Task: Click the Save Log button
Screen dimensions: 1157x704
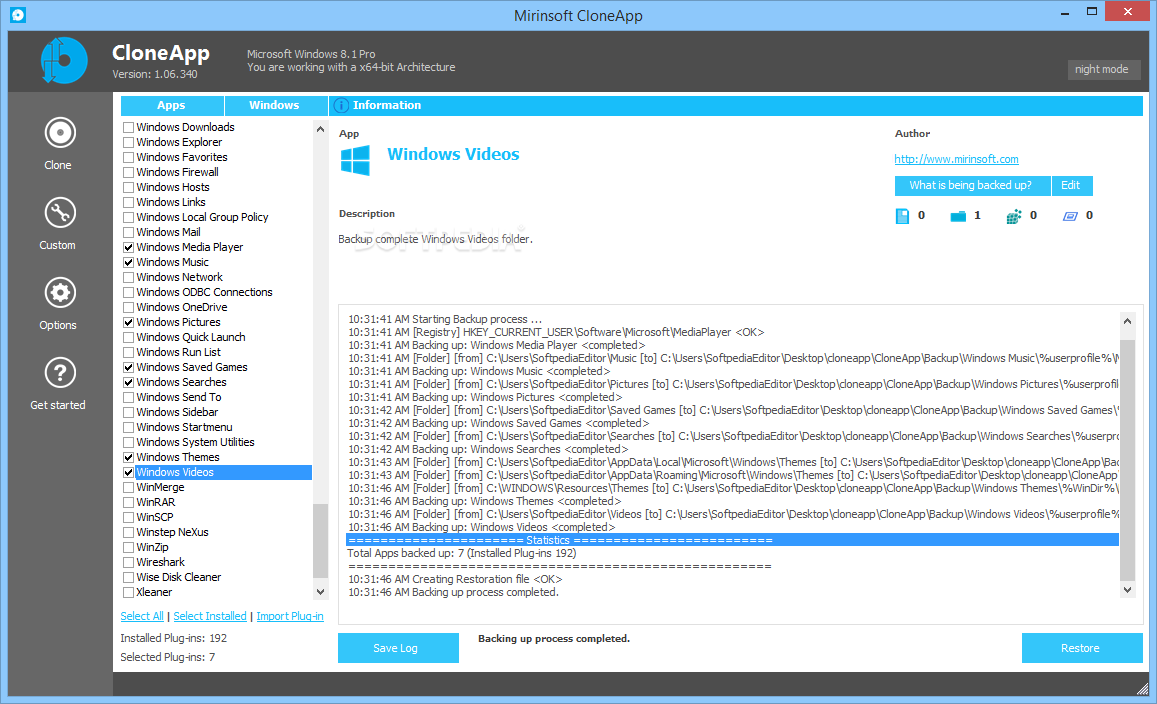Action: point(398,648)
